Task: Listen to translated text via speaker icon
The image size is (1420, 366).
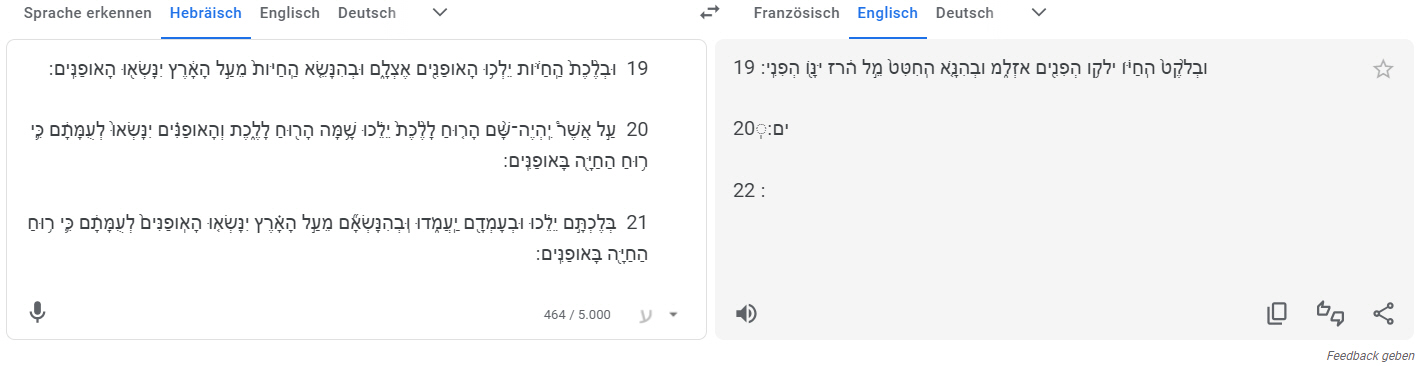Action: [x=746, y=314]
